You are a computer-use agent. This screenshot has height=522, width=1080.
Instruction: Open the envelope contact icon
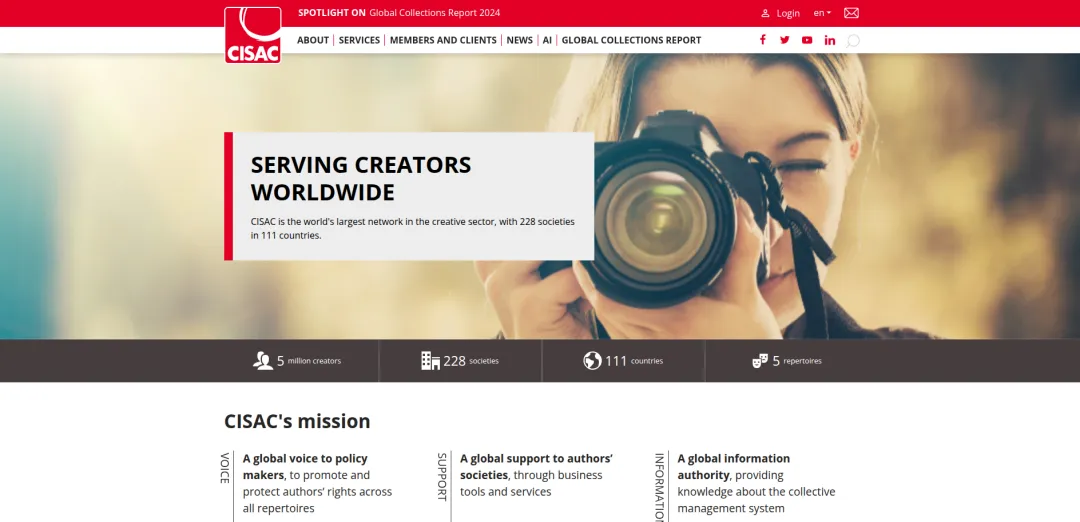851,13
